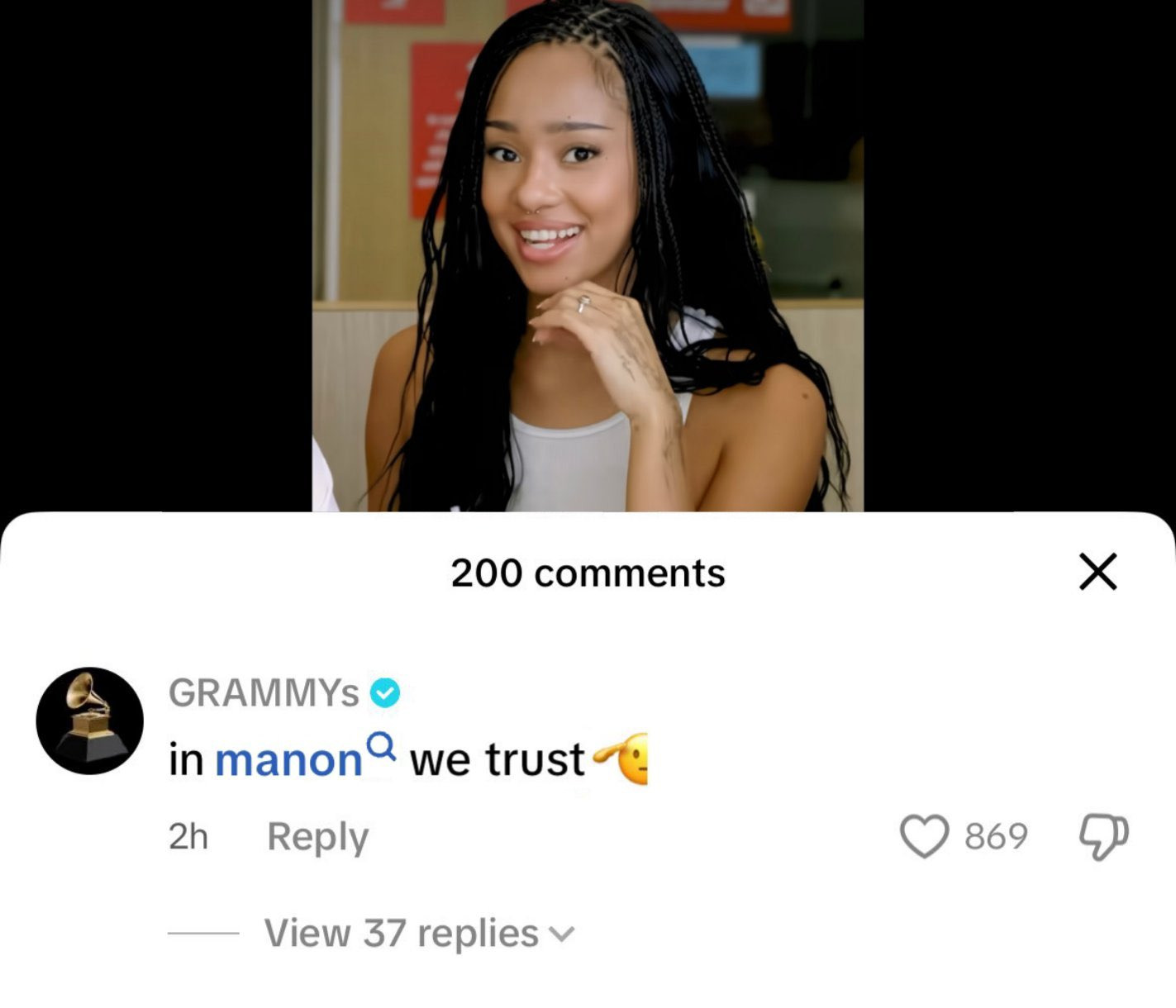Tap the 'we trust' comment text
The height and width of the screenshot is (1008, 1176).
pyautogui.click(x=497, y=760)
